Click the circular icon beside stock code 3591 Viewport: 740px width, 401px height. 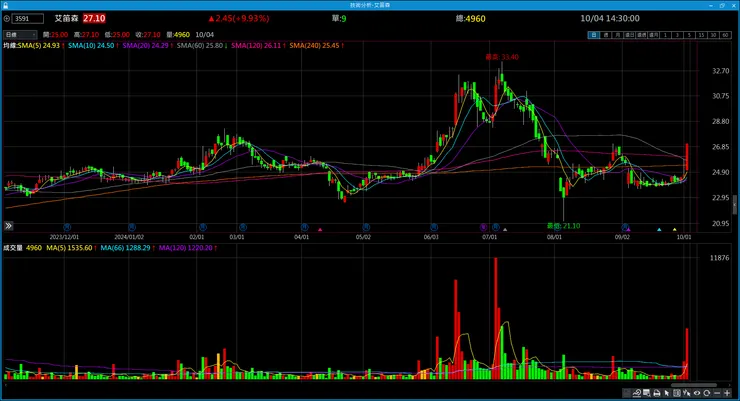7,18
